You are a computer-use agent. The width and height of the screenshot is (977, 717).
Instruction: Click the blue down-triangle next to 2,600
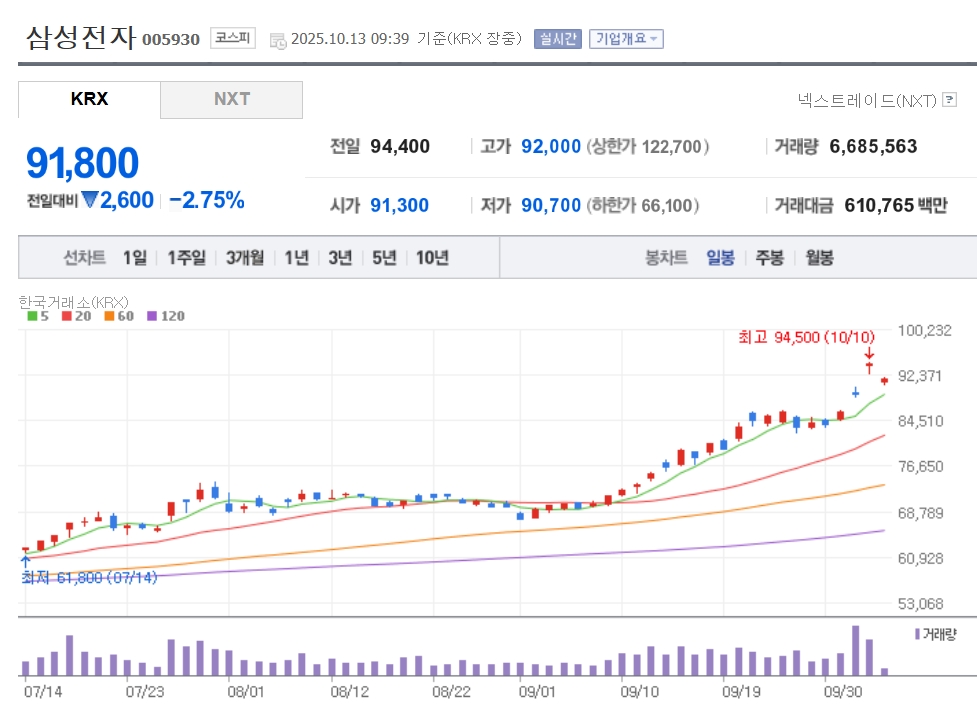tap(90, 200)
